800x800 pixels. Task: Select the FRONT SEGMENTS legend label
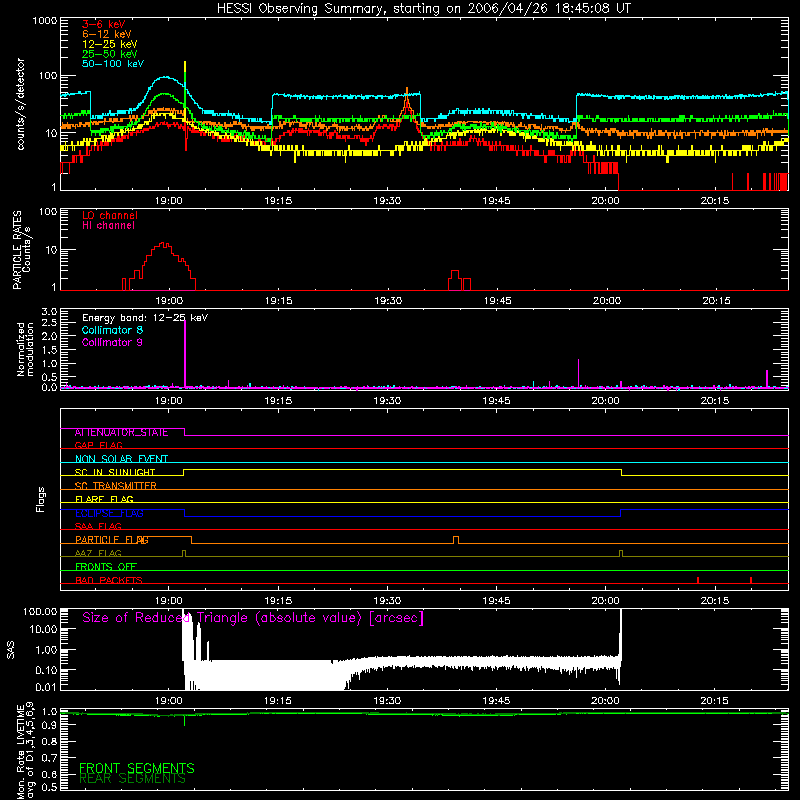point(137,768)
